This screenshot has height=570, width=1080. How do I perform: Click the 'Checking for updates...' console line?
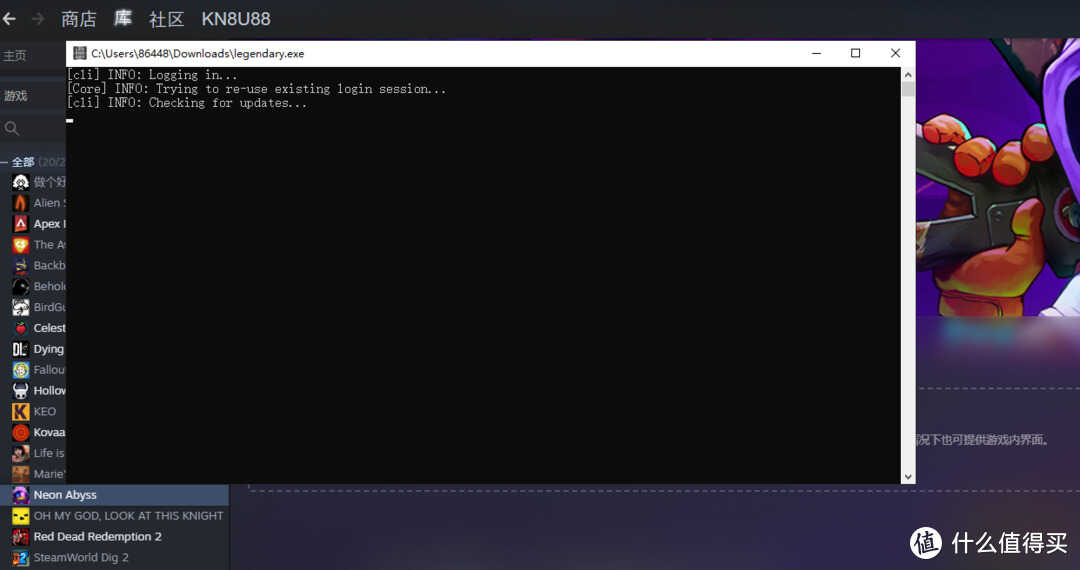tap(187, 103)
